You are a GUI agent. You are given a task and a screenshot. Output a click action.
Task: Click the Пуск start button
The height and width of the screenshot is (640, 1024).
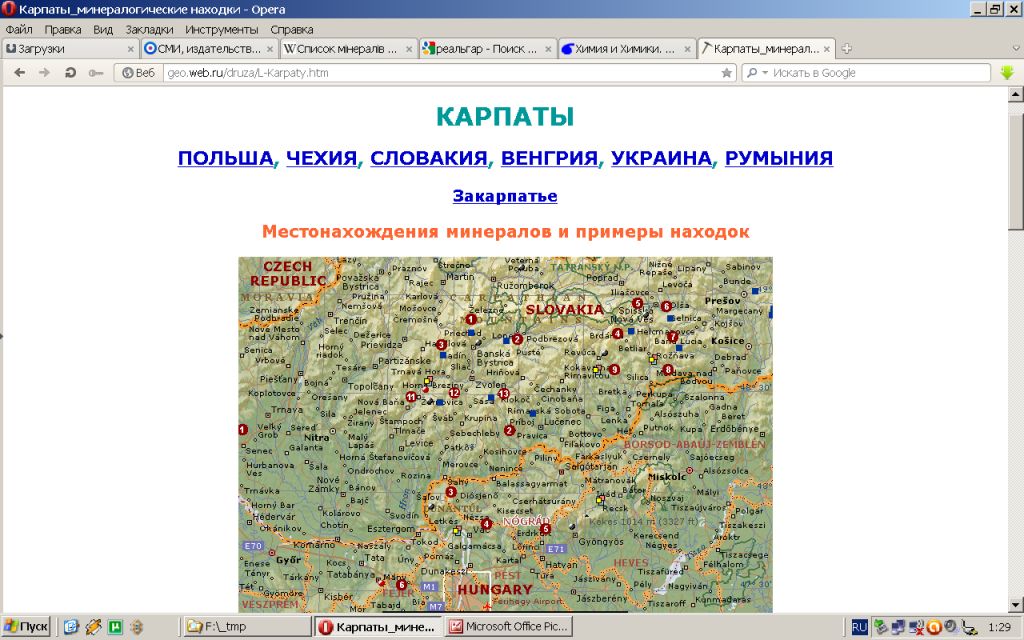click(x=27, y=627)
